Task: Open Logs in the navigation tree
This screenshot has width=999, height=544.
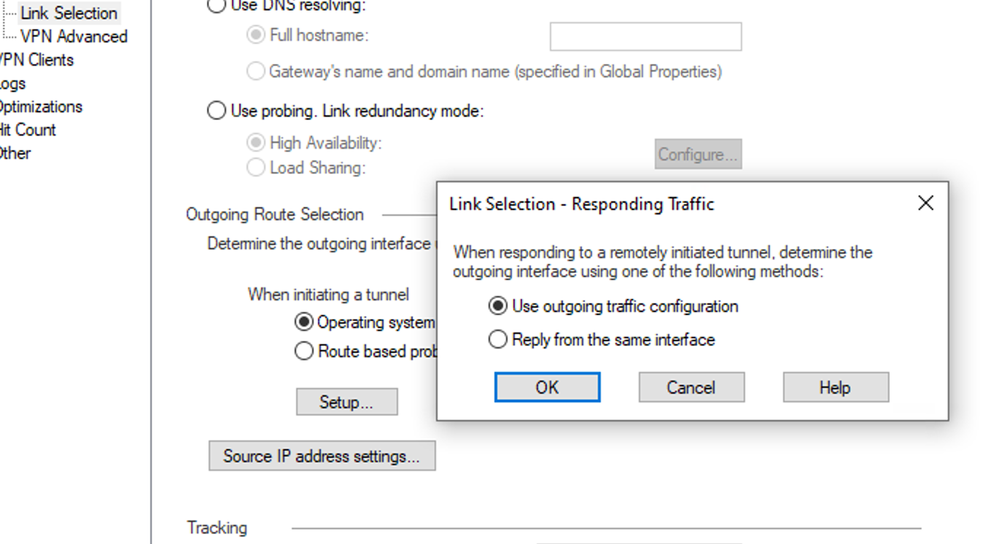Action: pos(13,83)
